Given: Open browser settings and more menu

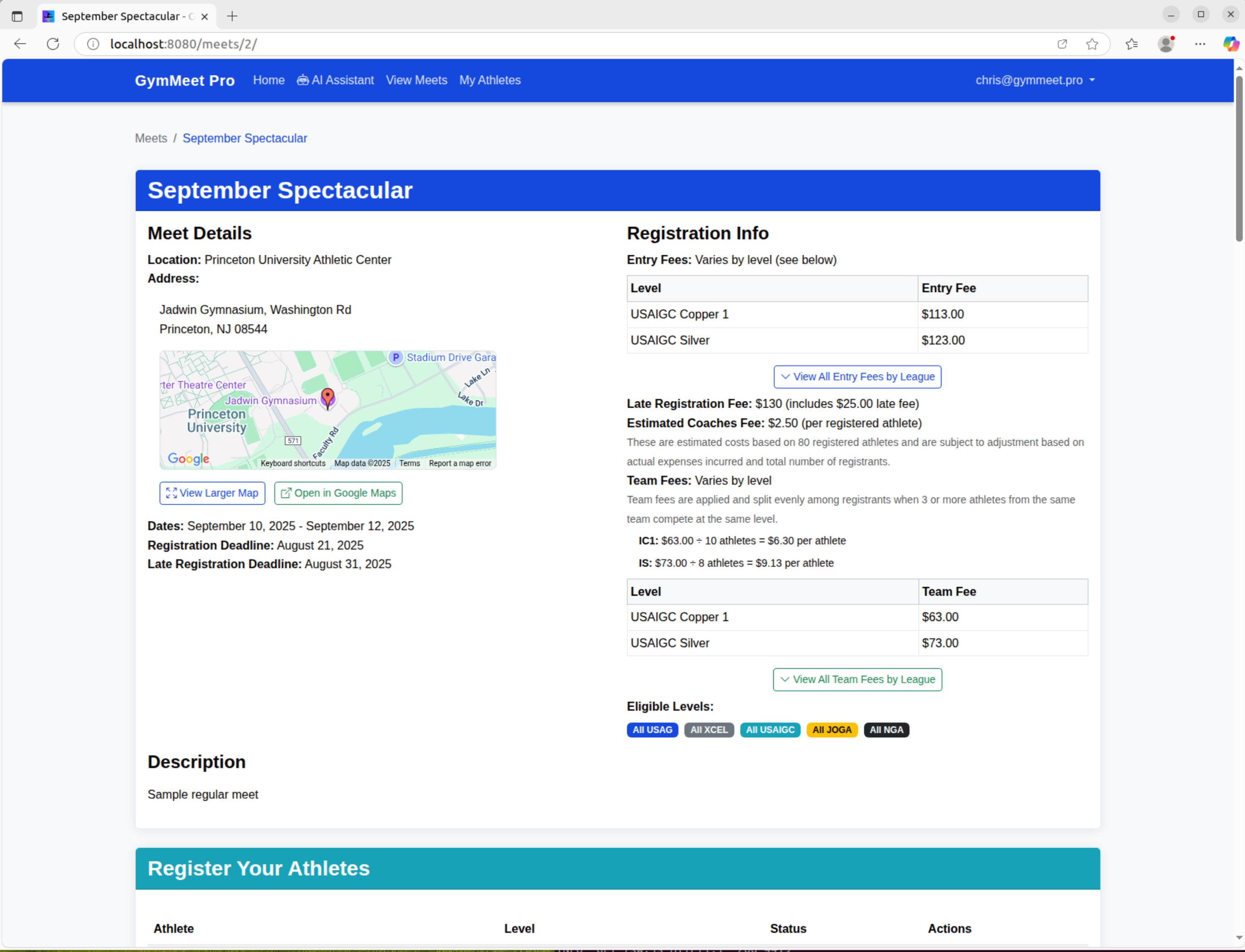Looking at the screenshot, I should point(1200,43).
